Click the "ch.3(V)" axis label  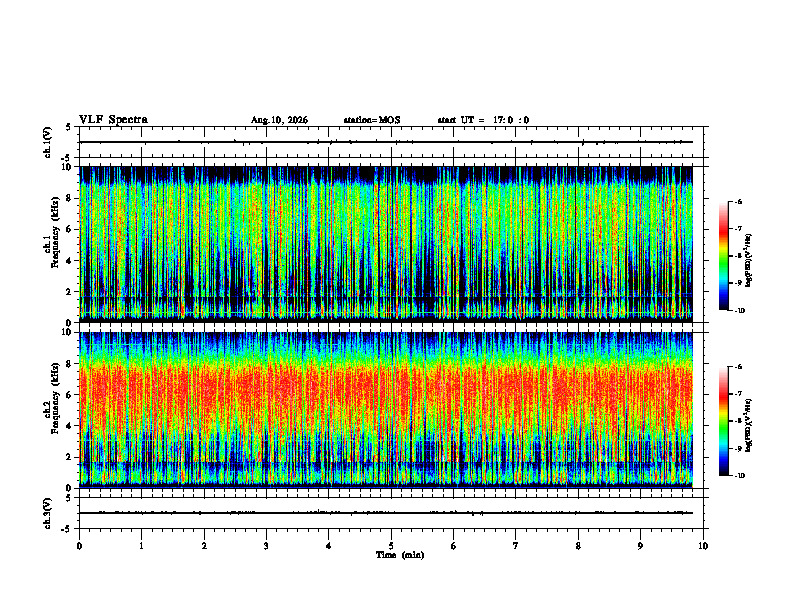[47, 514]
